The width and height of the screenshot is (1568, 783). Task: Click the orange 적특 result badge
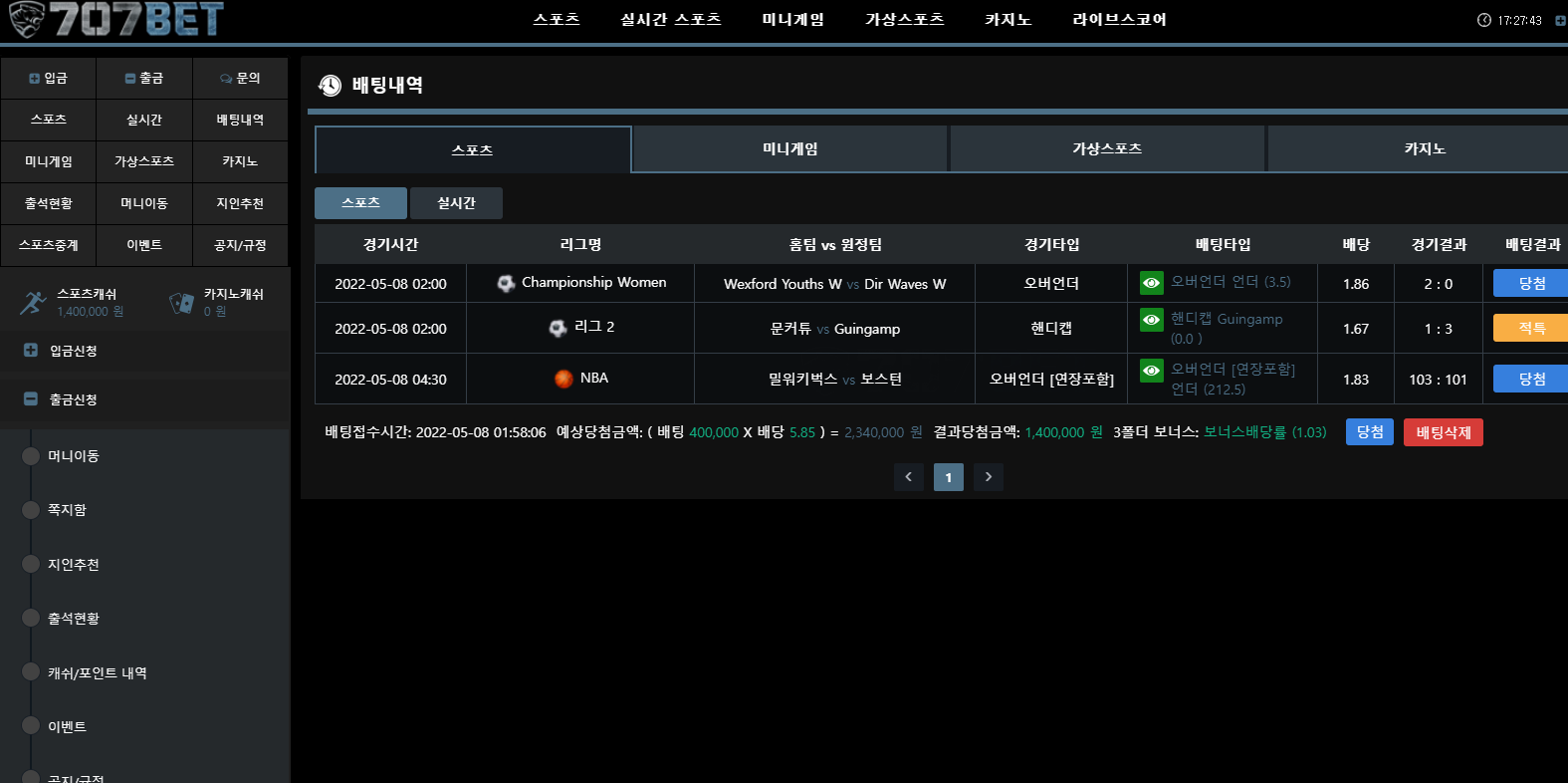(1531, 328)
